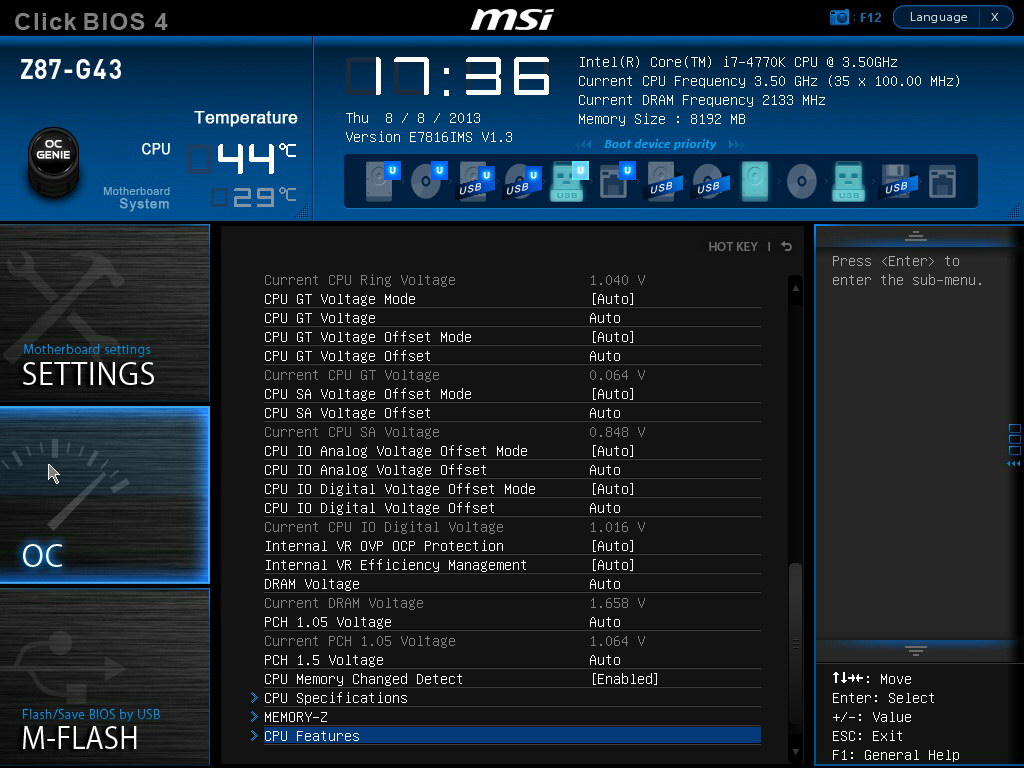Open the HOT KEY list
This screenshot has width=1024, height=768.
[x=733, y=246]
